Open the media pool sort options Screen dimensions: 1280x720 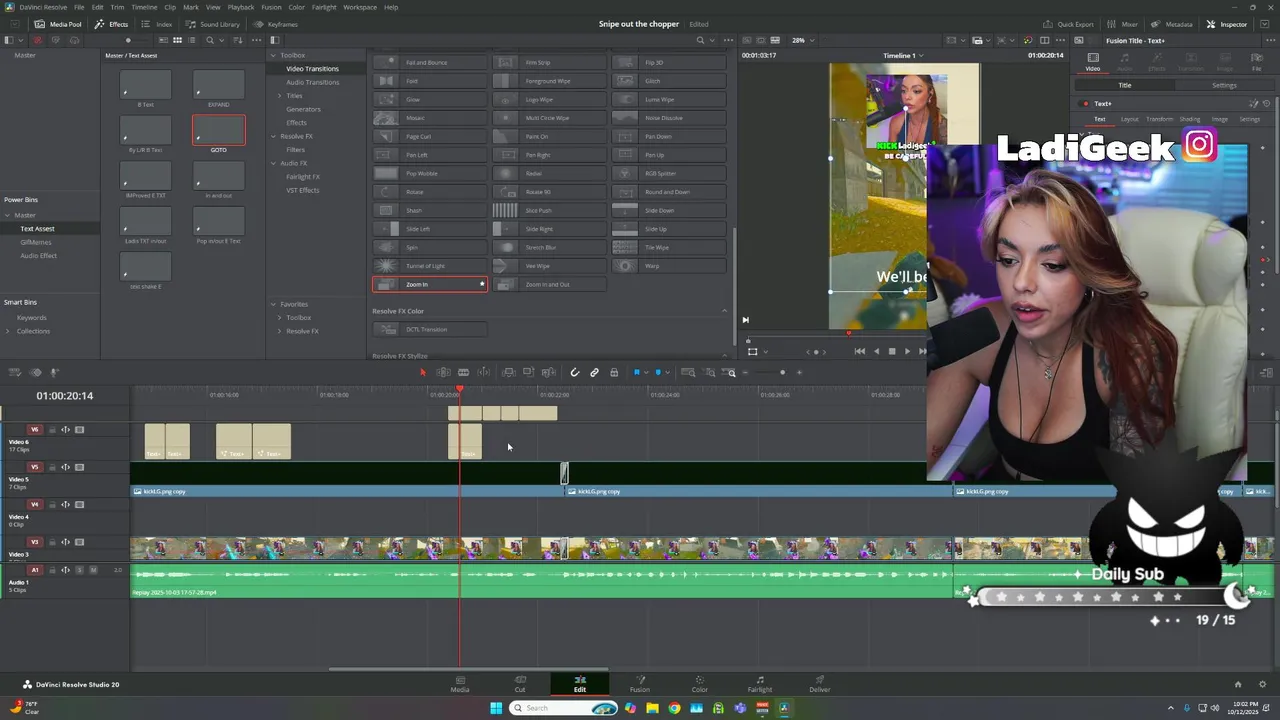[236, 40]
